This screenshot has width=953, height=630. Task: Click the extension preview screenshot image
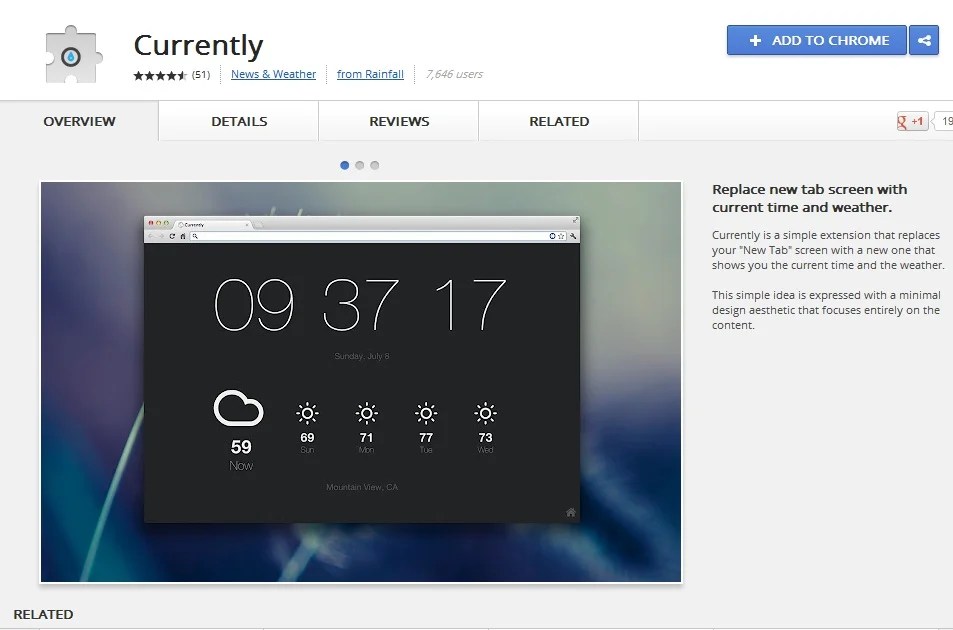[x=361, y=382]
